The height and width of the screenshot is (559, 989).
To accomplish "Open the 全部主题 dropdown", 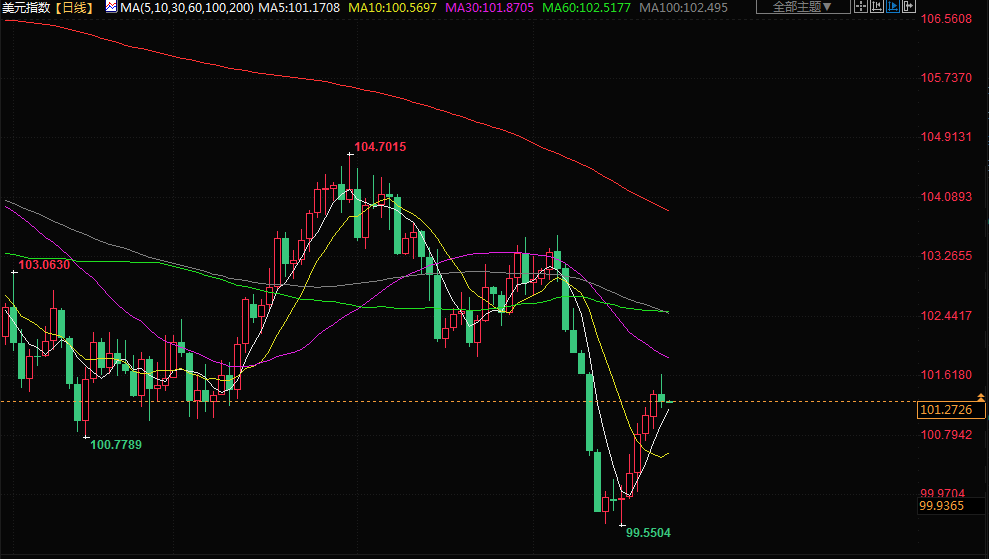I will 803,7.
